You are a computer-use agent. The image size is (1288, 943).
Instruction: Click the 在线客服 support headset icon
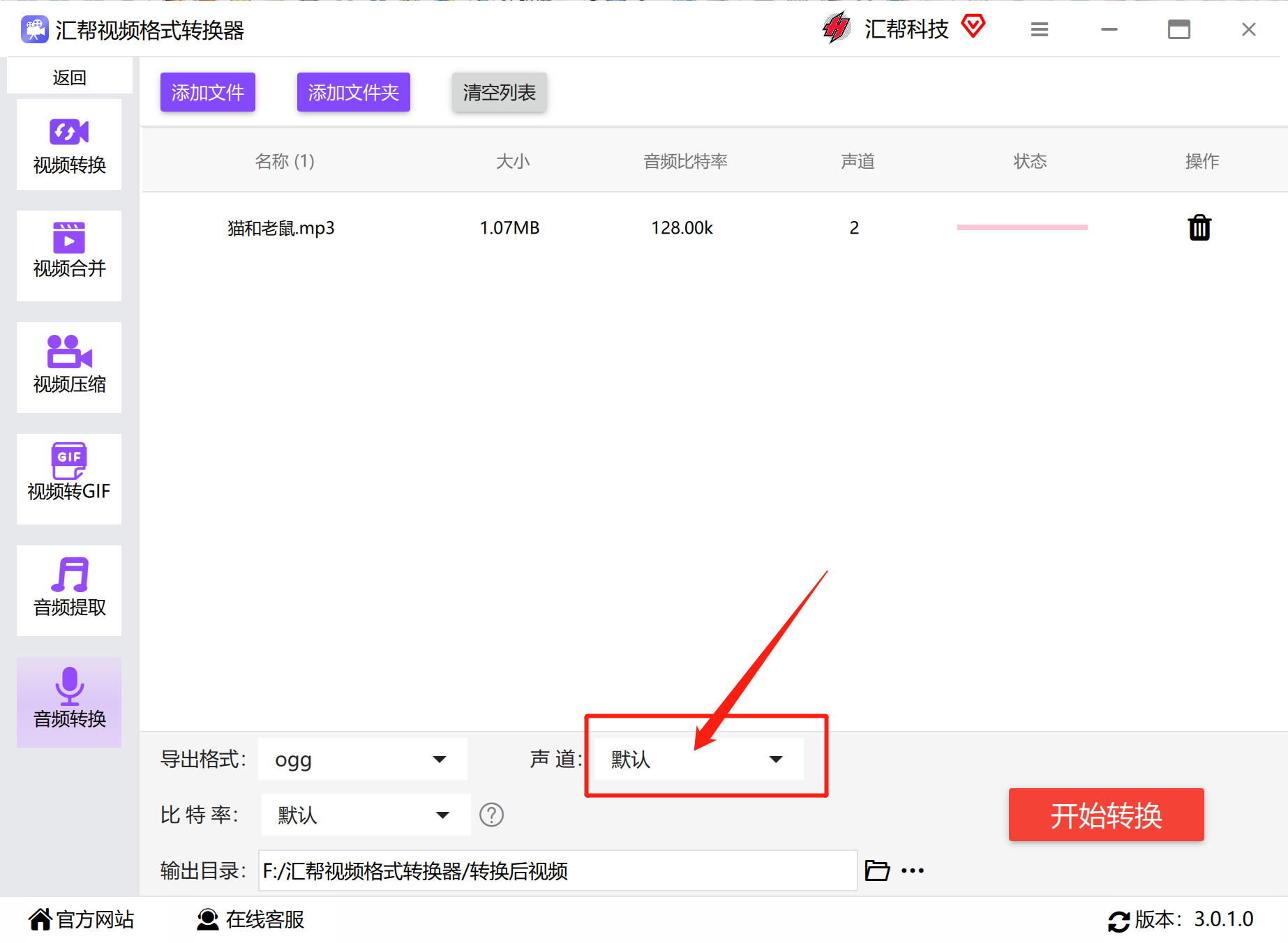coord(207,919)
